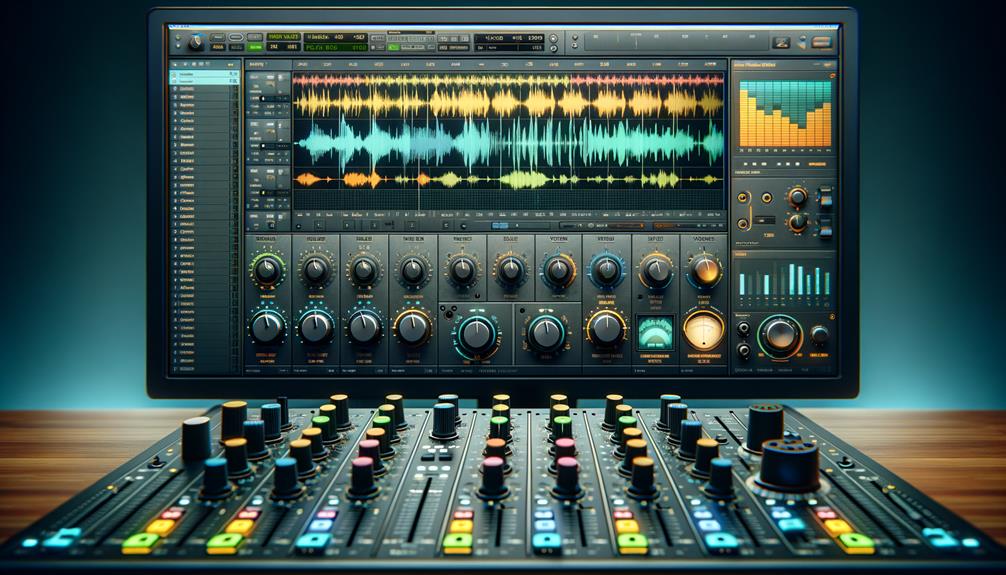
Task: Click the lower orange-ringed knob in fourth channel strip
Action: coord(413,327)
